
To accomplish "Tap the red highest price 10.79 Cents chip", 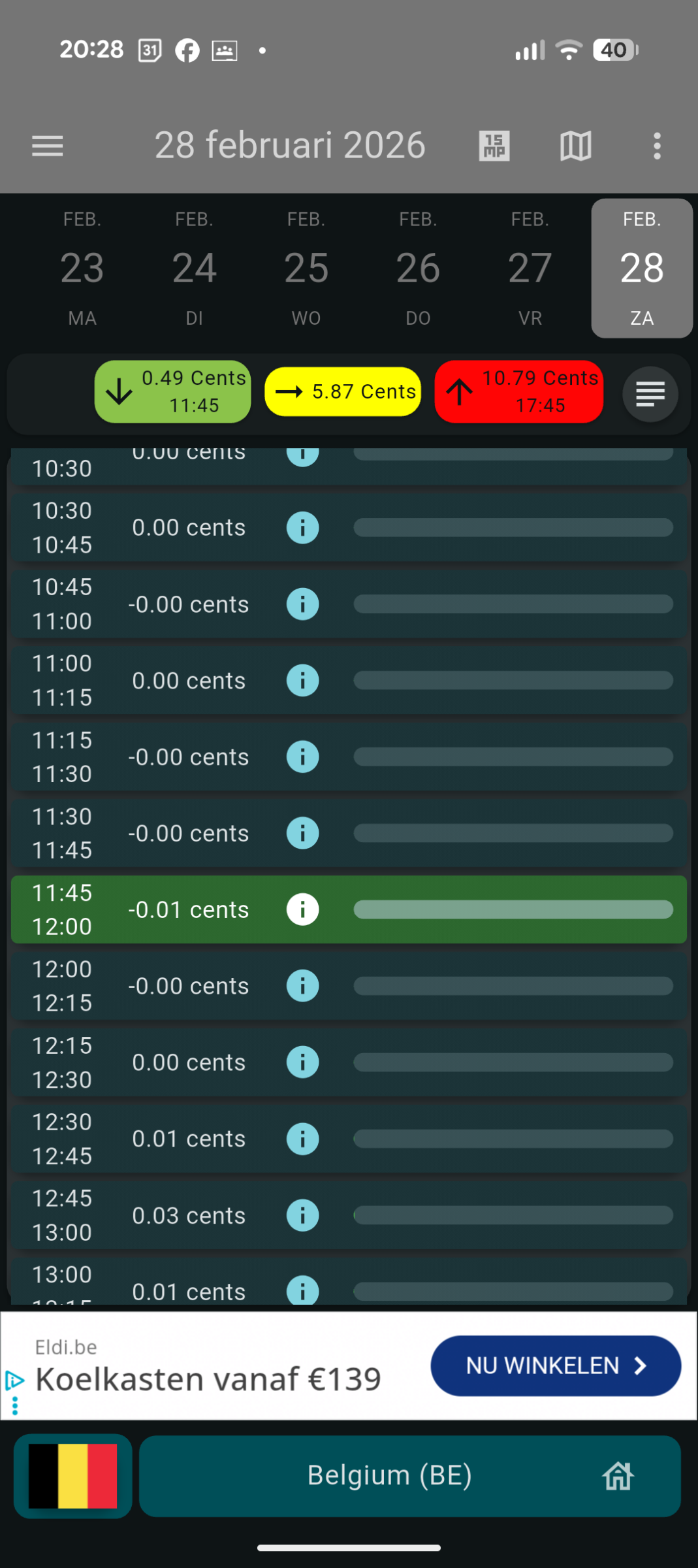I will [519, 392].
